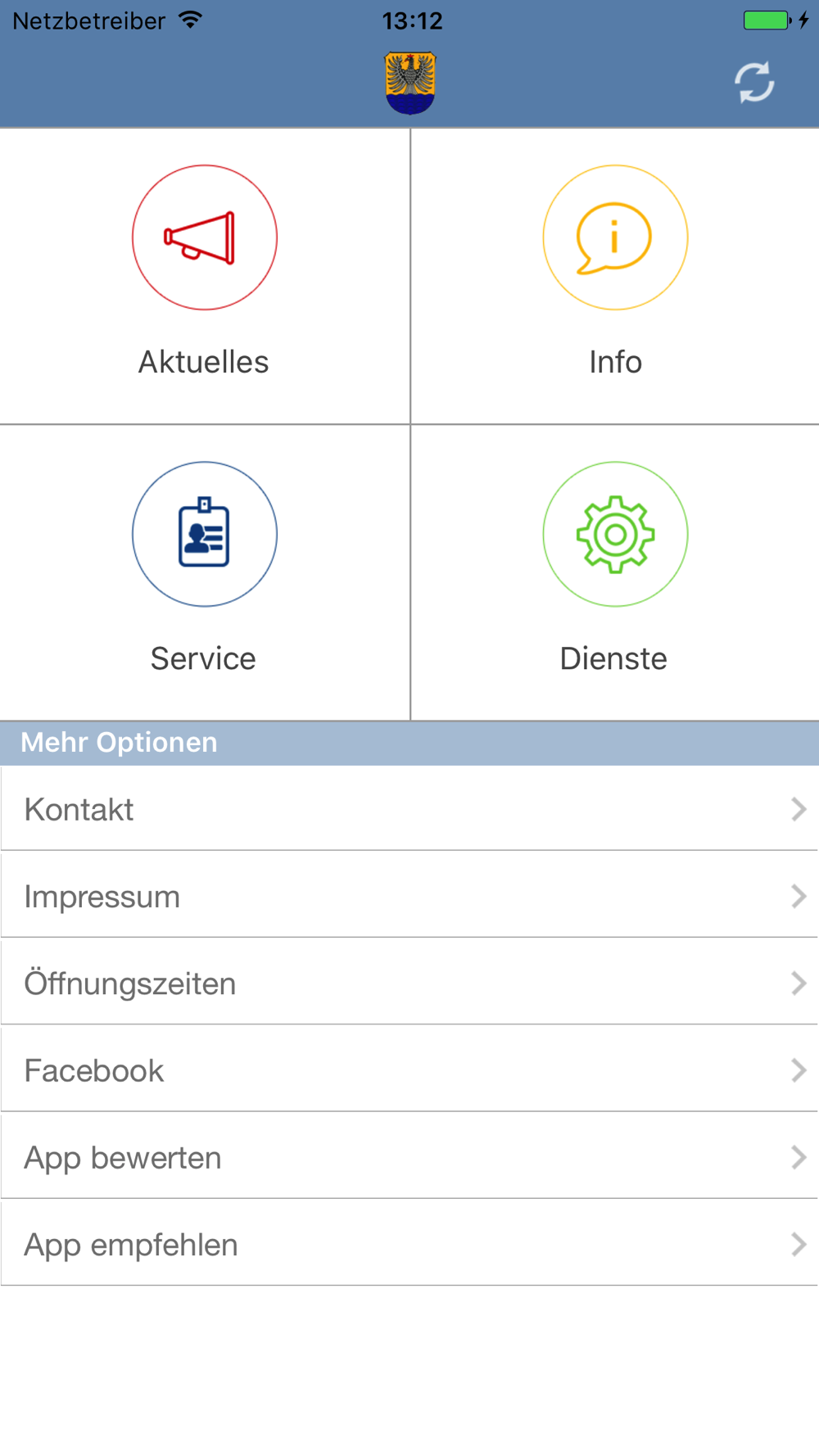Viewport: 819px width, 1456px height.
Task: Click the Mehr Optionen section header
Action: pyautogui.click(x=409, y=743)
